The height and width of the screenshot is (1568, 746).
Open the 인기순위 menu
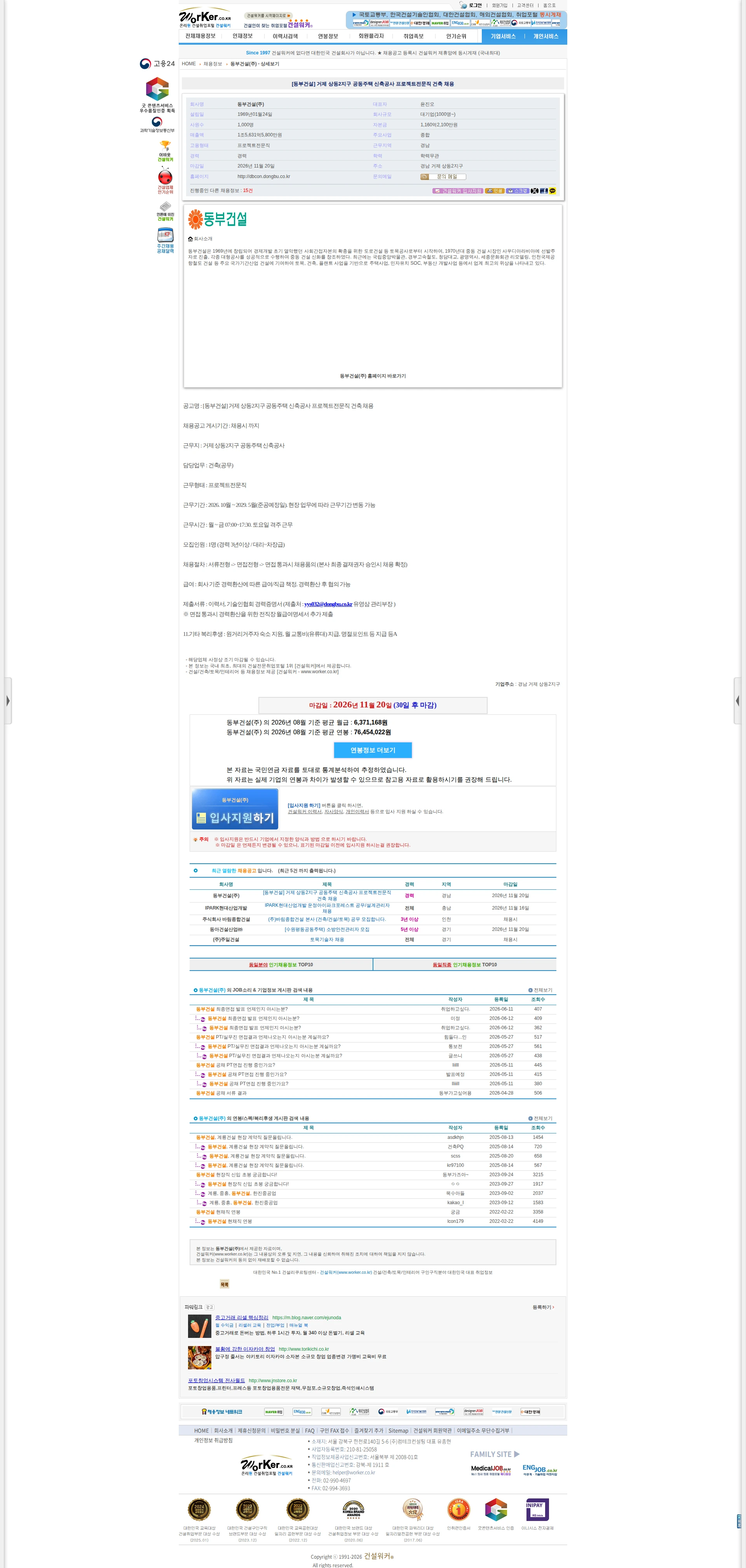pyautogui.click(x=456, y=36)
